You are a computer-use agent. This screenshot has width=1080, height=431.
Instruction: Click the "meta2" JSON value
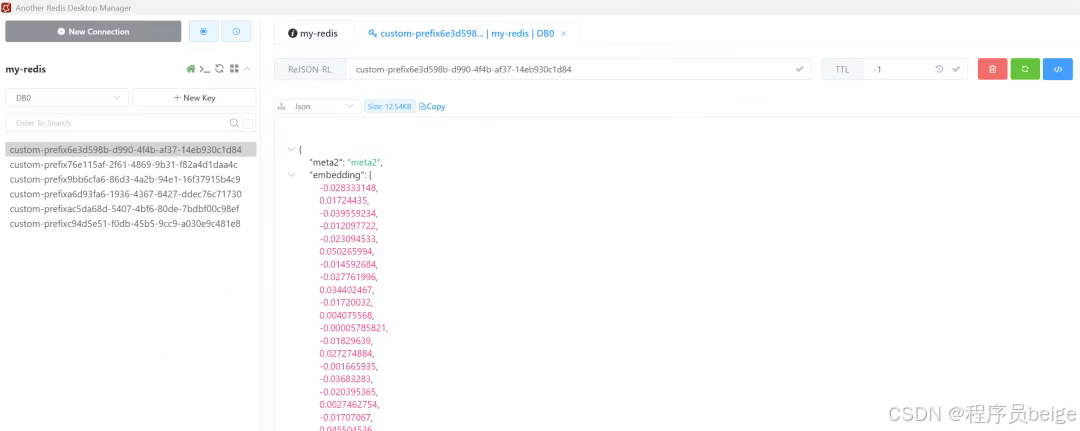click(364, 162)
